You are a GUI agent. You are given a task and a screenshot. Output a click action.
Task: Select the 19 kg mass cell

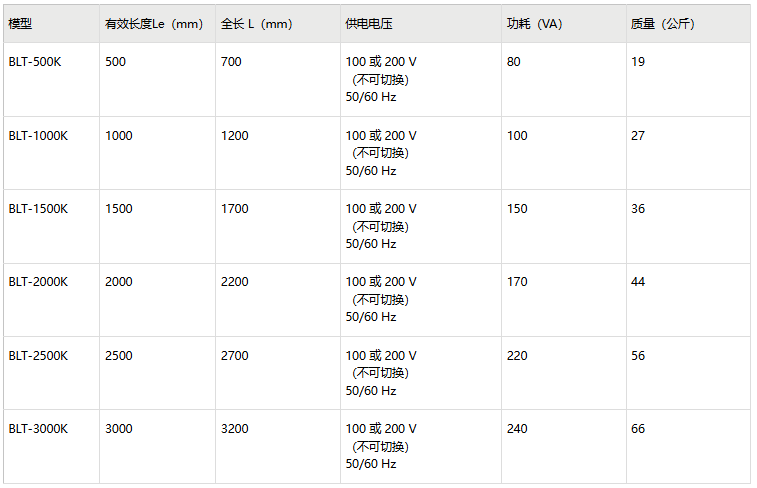[x=638, y=62]
